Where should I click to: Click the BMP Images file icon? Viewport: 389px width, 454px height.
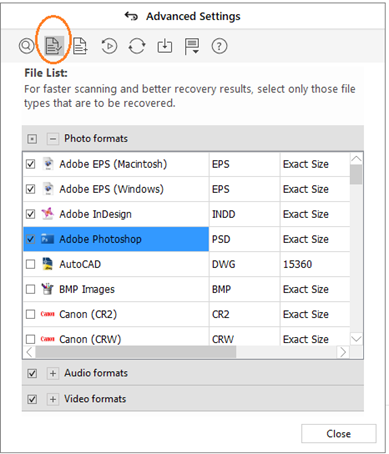point(47,289)
